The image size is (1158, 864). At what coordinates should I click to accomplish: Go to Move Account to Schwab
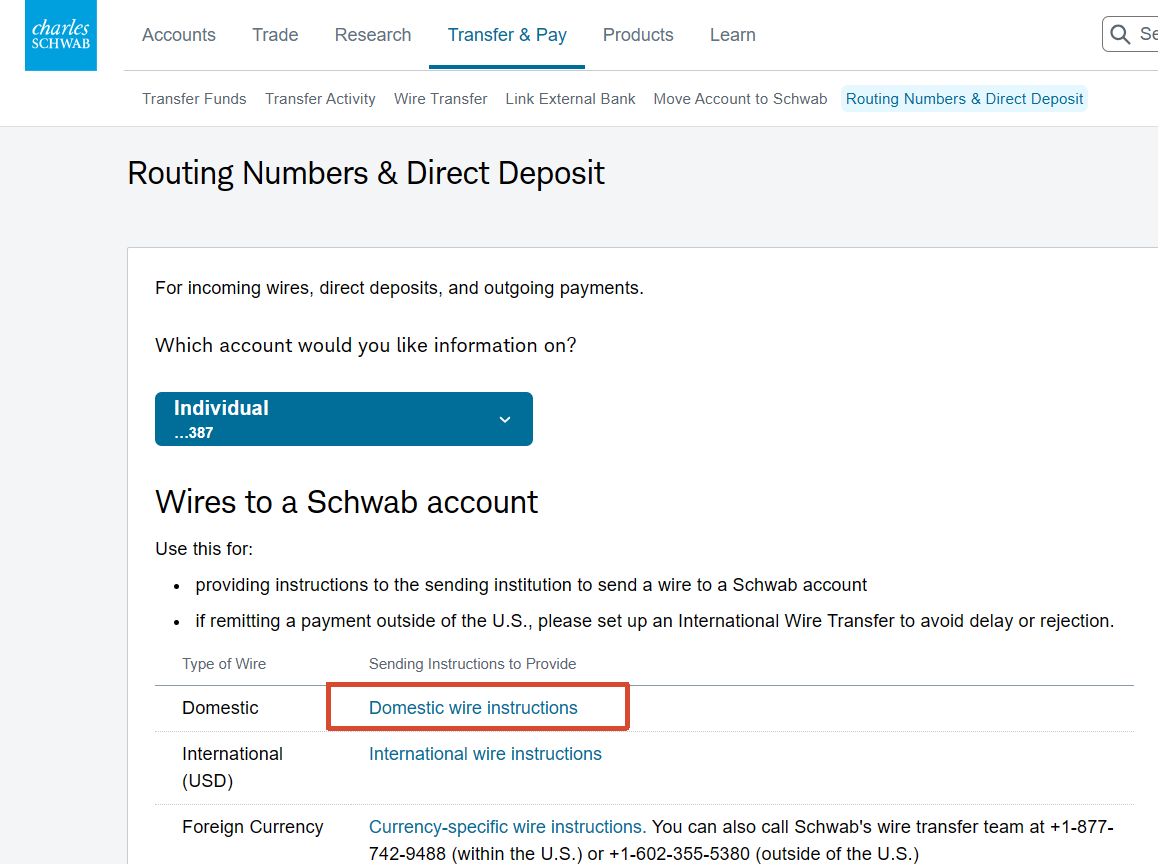coord(740,99)
